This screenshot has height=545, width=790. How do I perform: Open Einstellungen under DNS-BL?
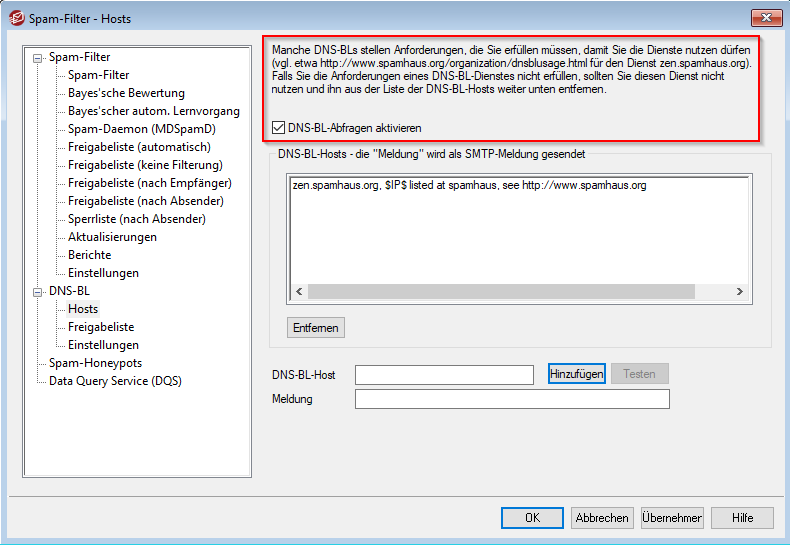[x=103, y=345]
